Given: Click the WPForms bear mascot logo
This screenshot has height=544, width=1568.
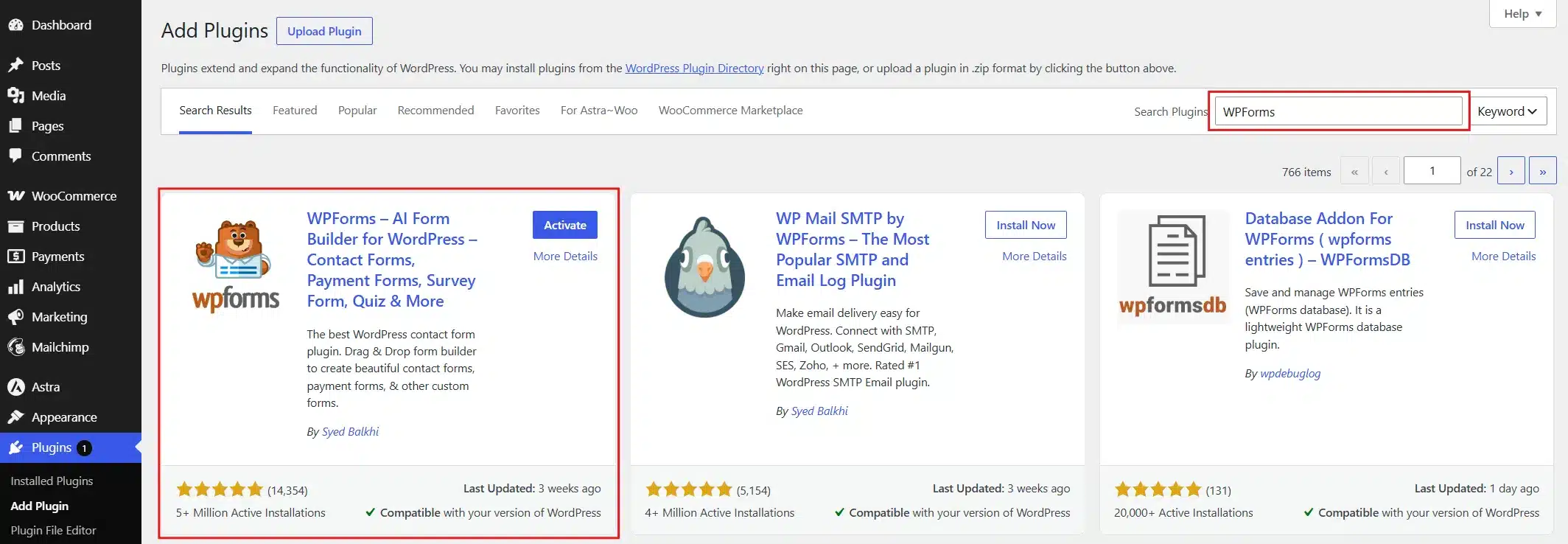Looking at the screenshot, I should point(236,267).
